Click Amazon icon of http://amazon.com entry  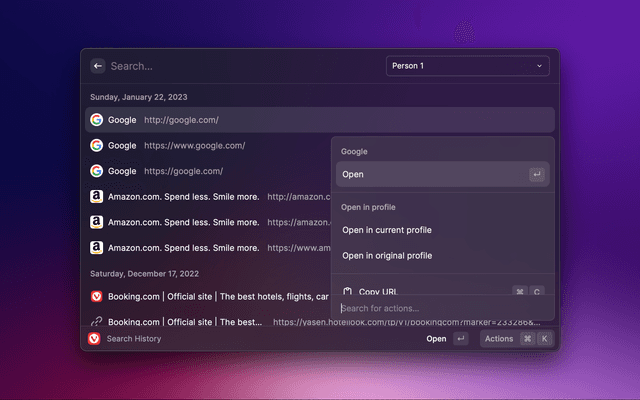coord(96,197)
